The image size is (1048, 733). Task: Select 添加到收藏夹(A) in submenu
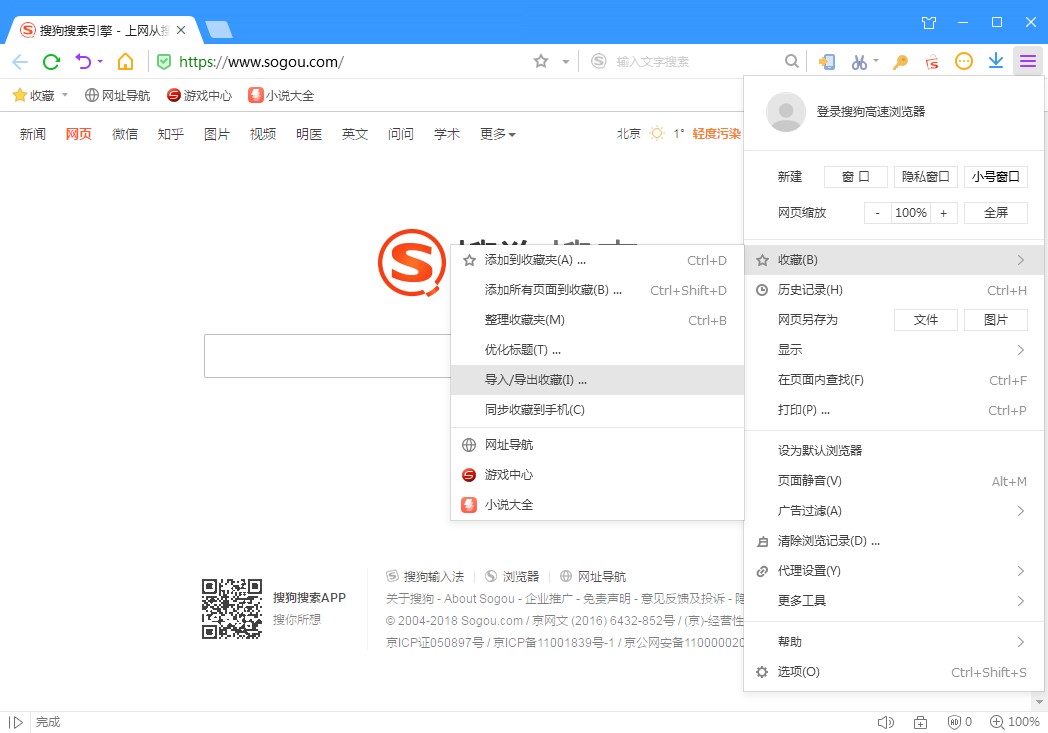coord(598,261)
